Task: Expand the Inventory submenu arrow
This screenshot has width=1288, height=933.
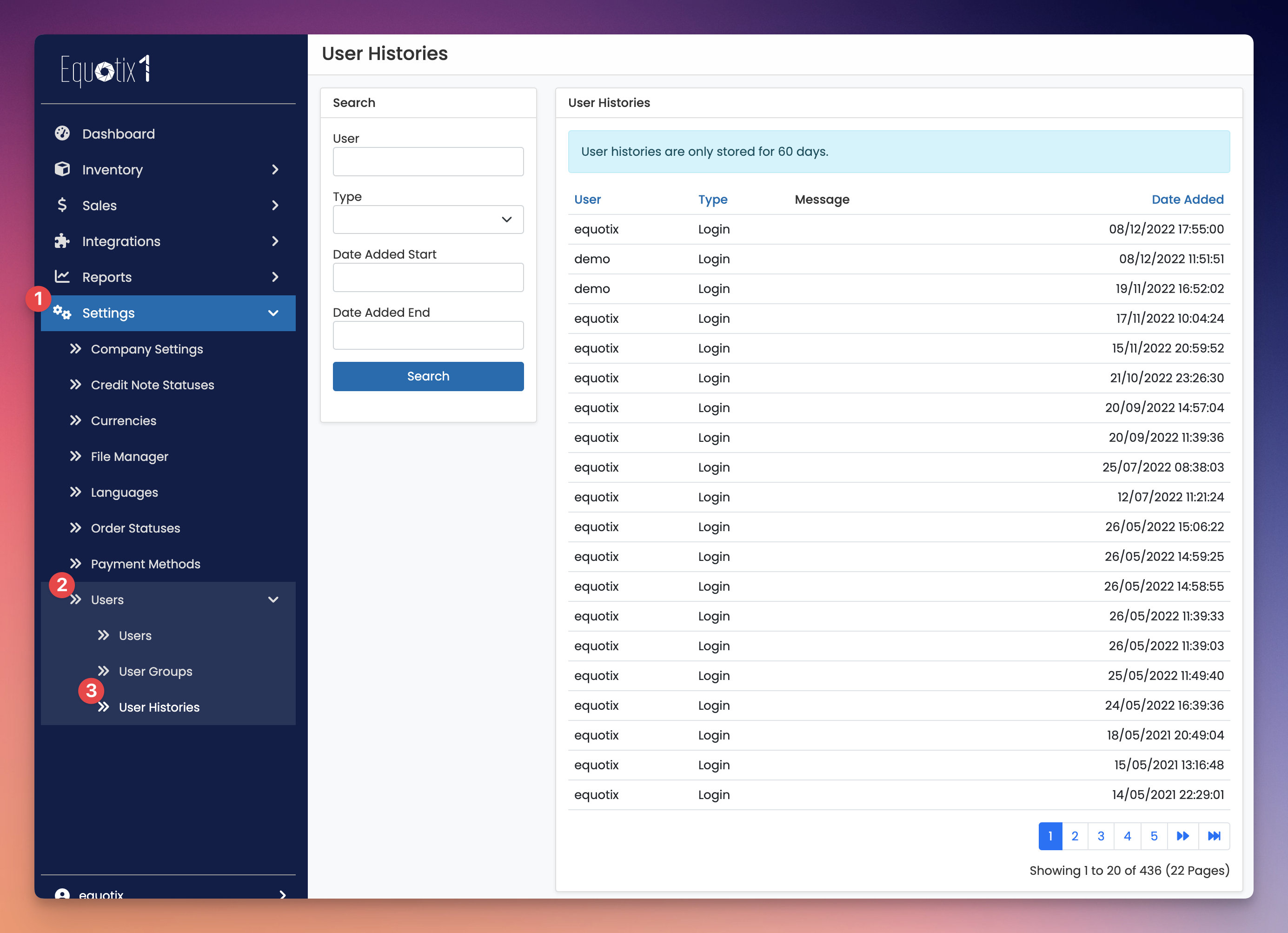Action: point(275,169)
